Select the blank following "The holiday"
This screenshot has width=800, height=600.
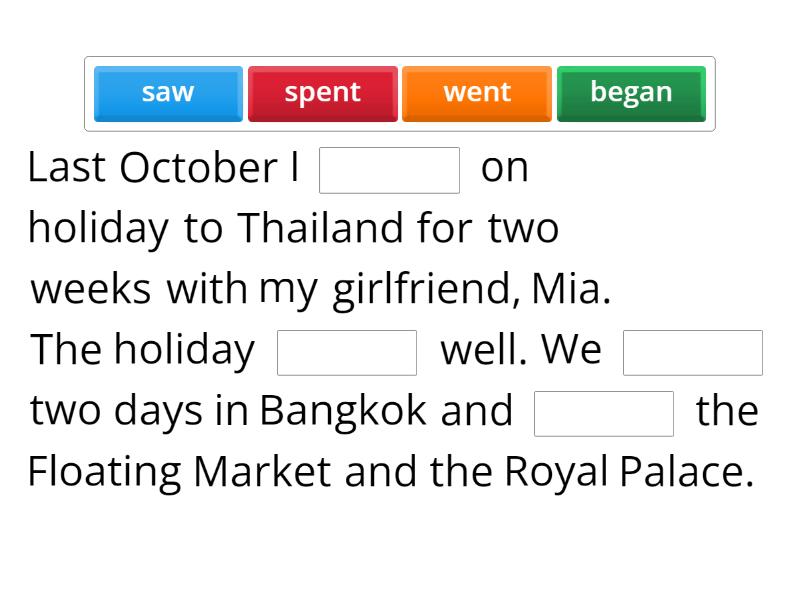point(347,352)
